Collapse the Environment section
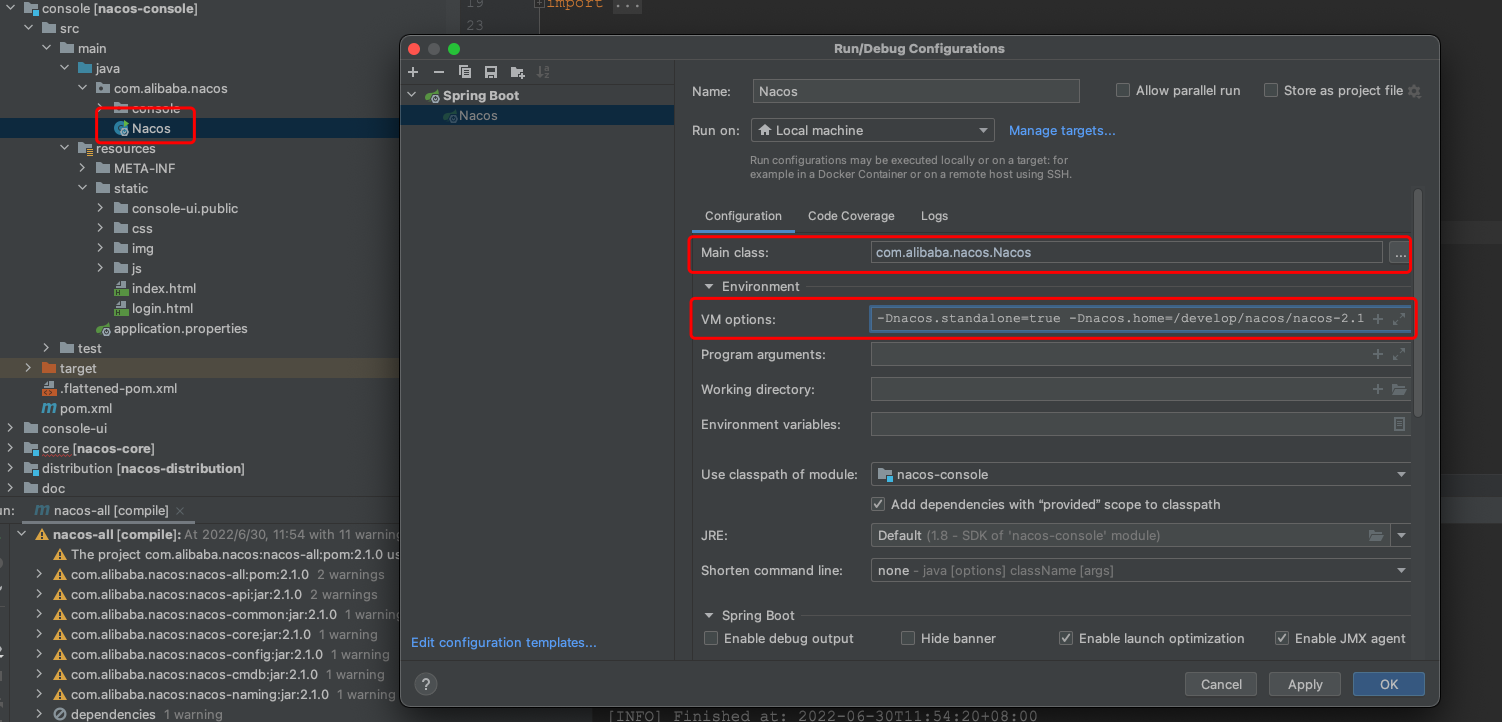 (x=709, y=287)
